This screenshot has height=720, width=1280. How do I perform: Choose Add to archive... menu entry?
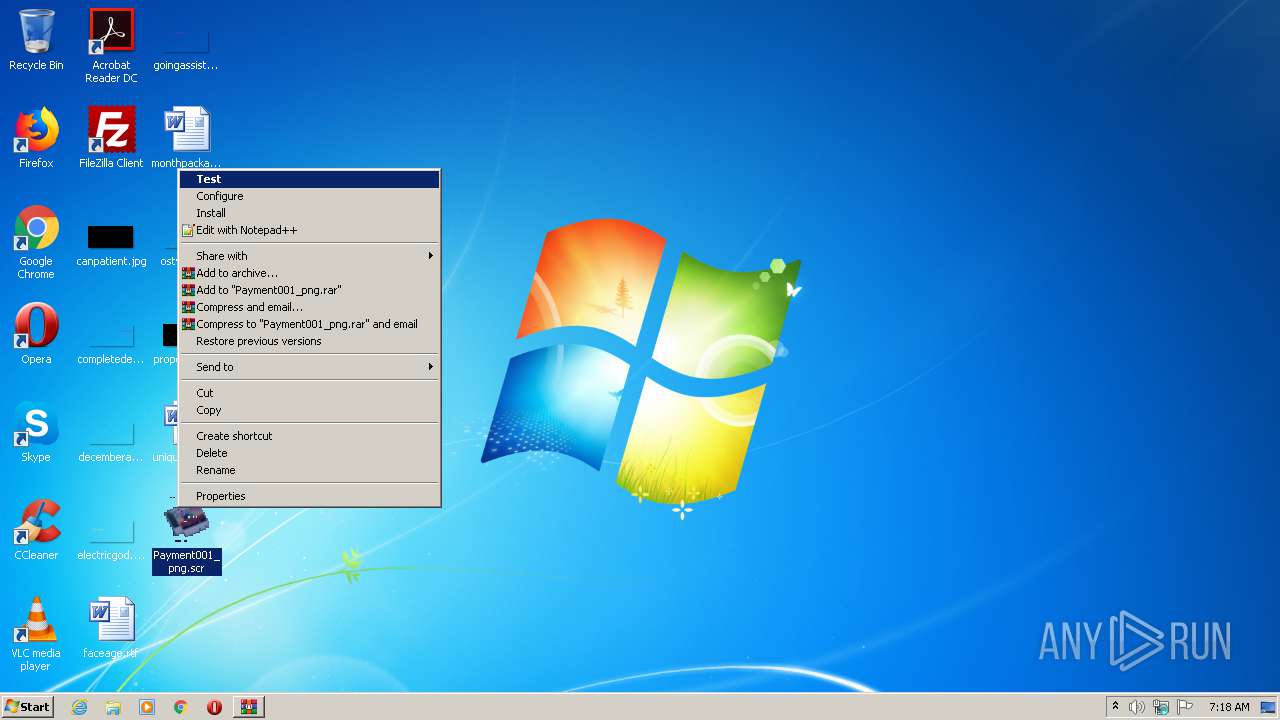click(310, 273)
